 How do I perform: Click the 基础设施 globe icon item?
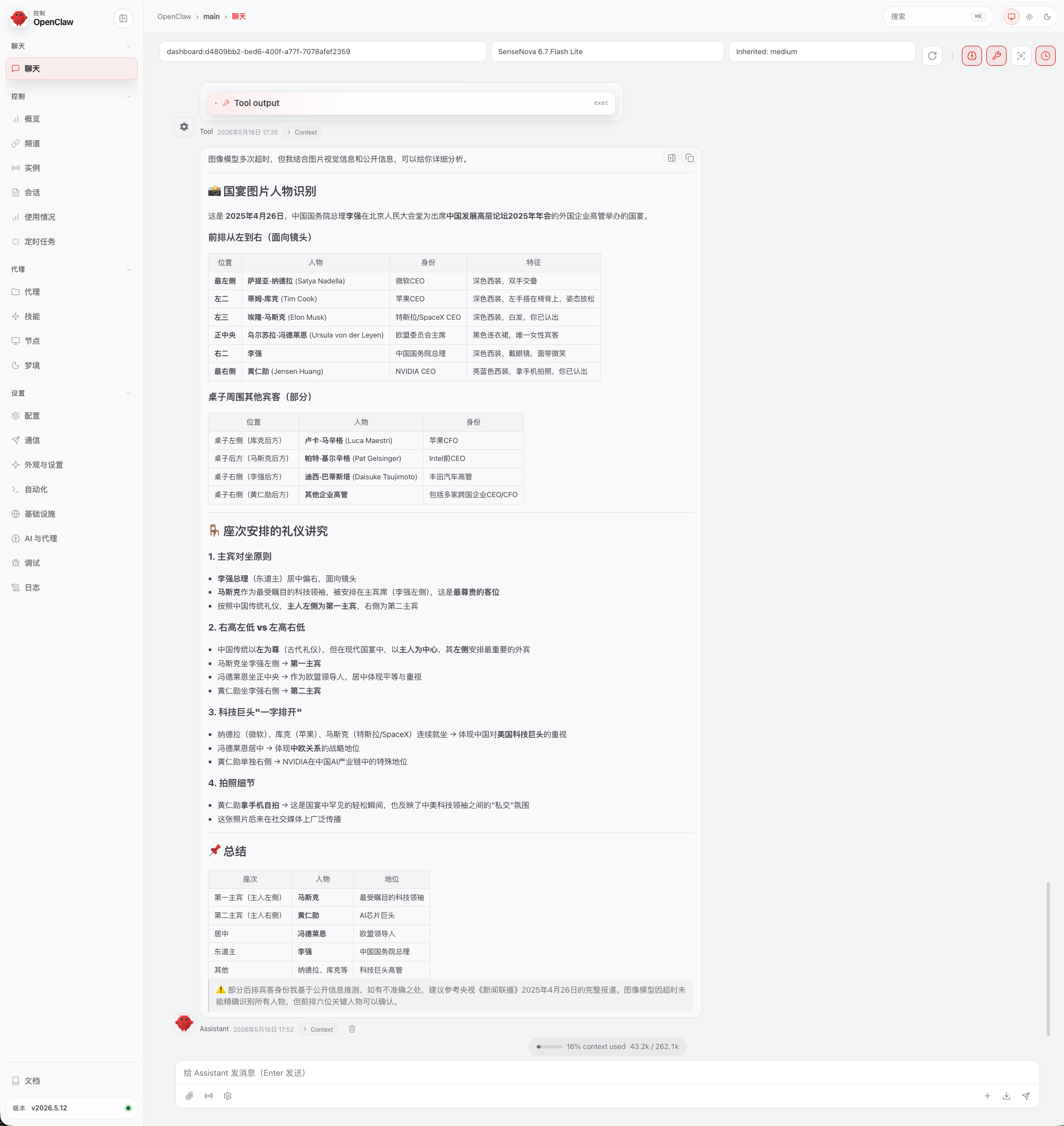click(71, 514)
